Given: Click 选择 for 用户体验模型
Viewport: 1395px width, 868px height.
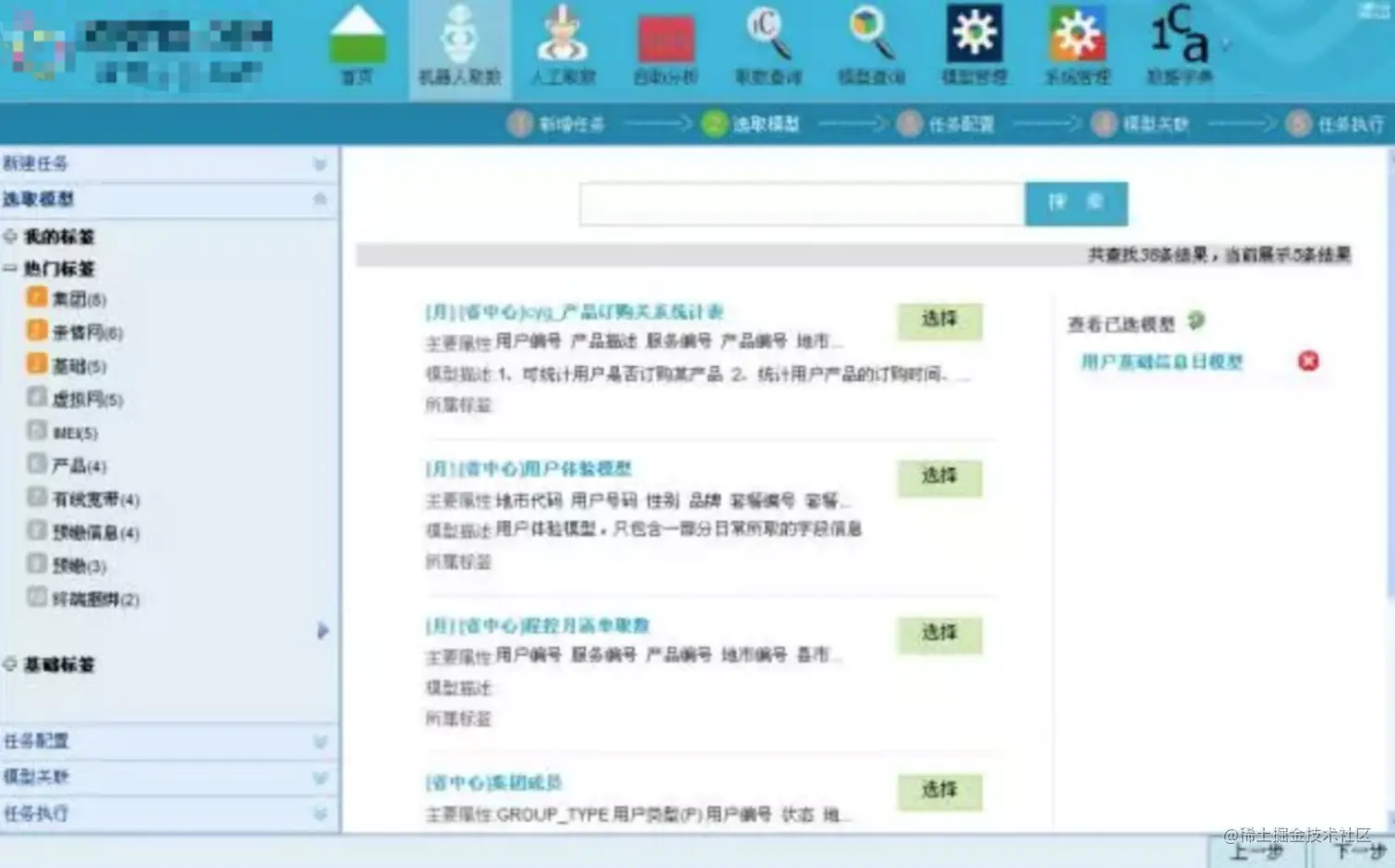Looking at the screenshot, I should pos(938,478).
